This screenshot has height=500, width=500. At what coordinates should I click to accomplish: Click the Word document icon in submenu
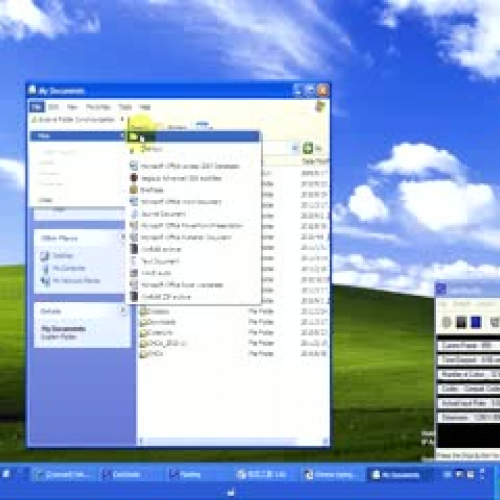(134, 202)
